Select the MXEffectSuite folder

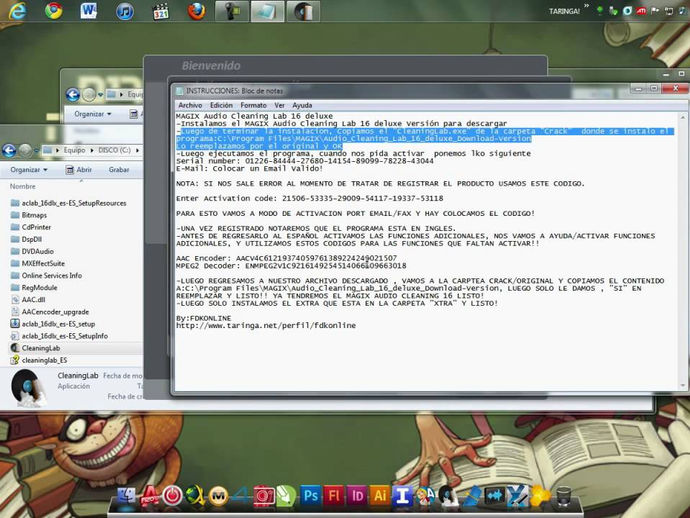click(x=37, y=264)
